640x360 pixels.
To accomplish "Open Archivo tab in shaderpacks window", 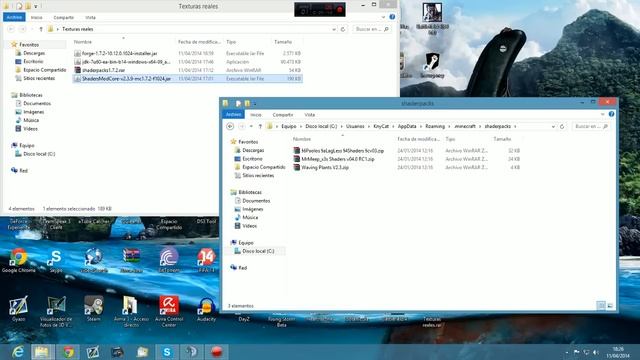I will [233, 115].
